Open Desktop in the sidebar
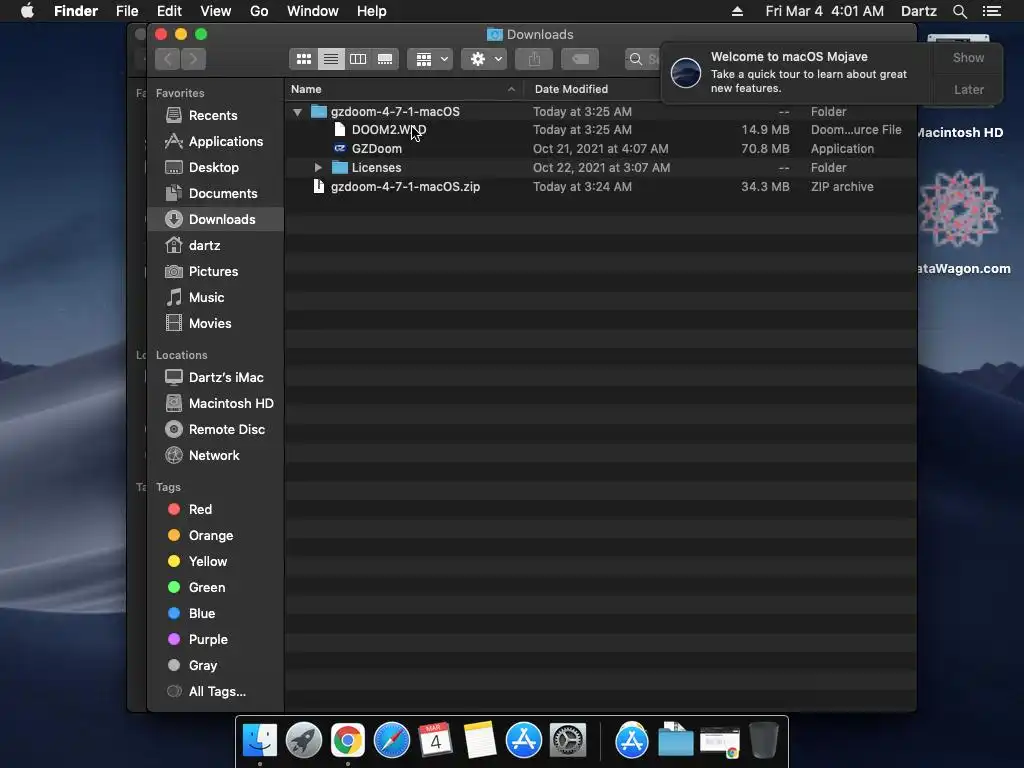The image size is (1024, 768). [214, 168]
